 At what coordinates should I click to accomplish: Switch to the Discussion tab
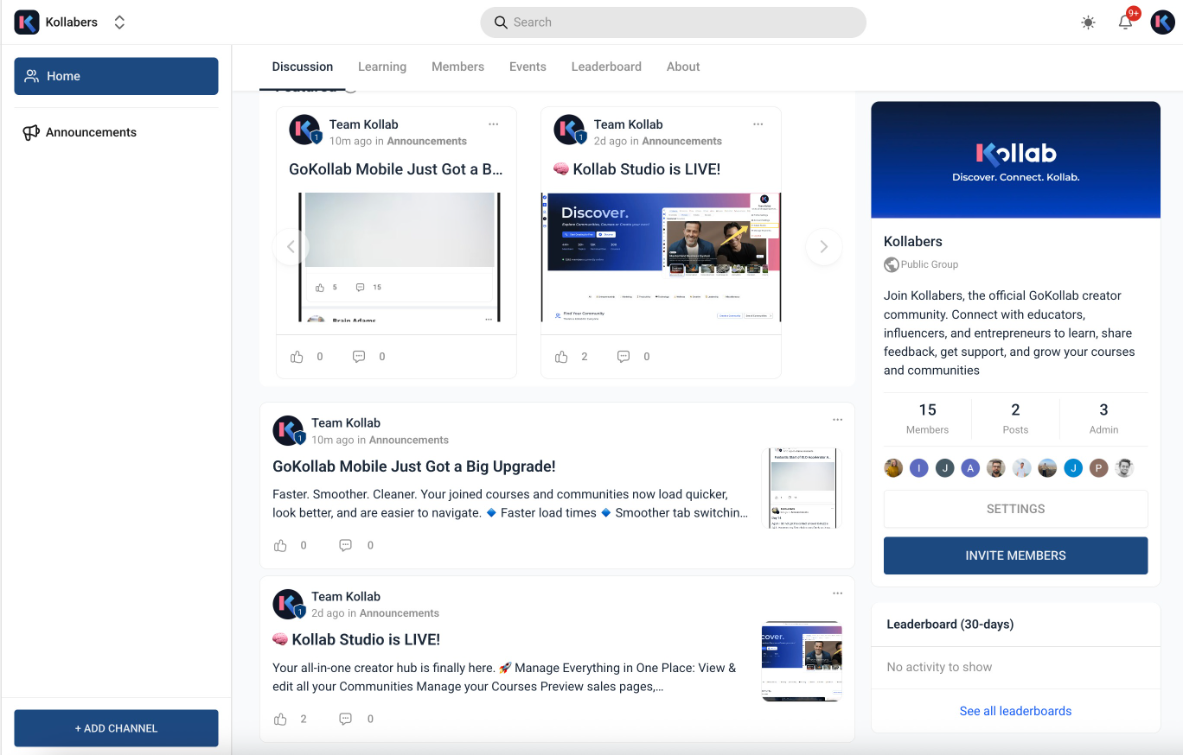(302, 66)
